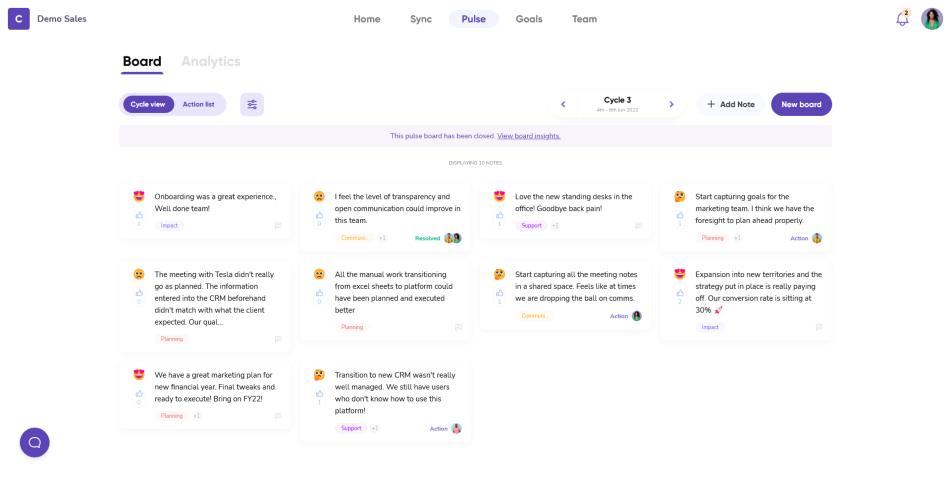Click the purple C workspace logo
Viewport: 951px width, 500px height.
(19, 19)
